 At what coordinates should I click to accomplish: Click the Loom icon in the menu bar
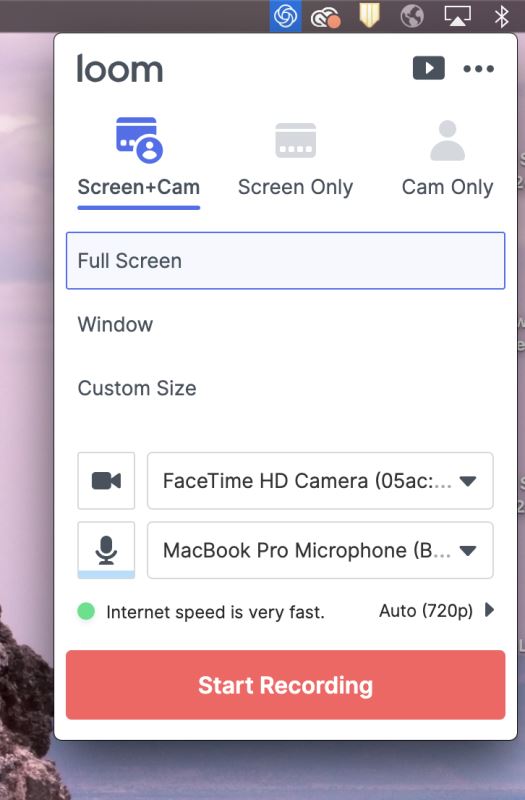[285, 16]
